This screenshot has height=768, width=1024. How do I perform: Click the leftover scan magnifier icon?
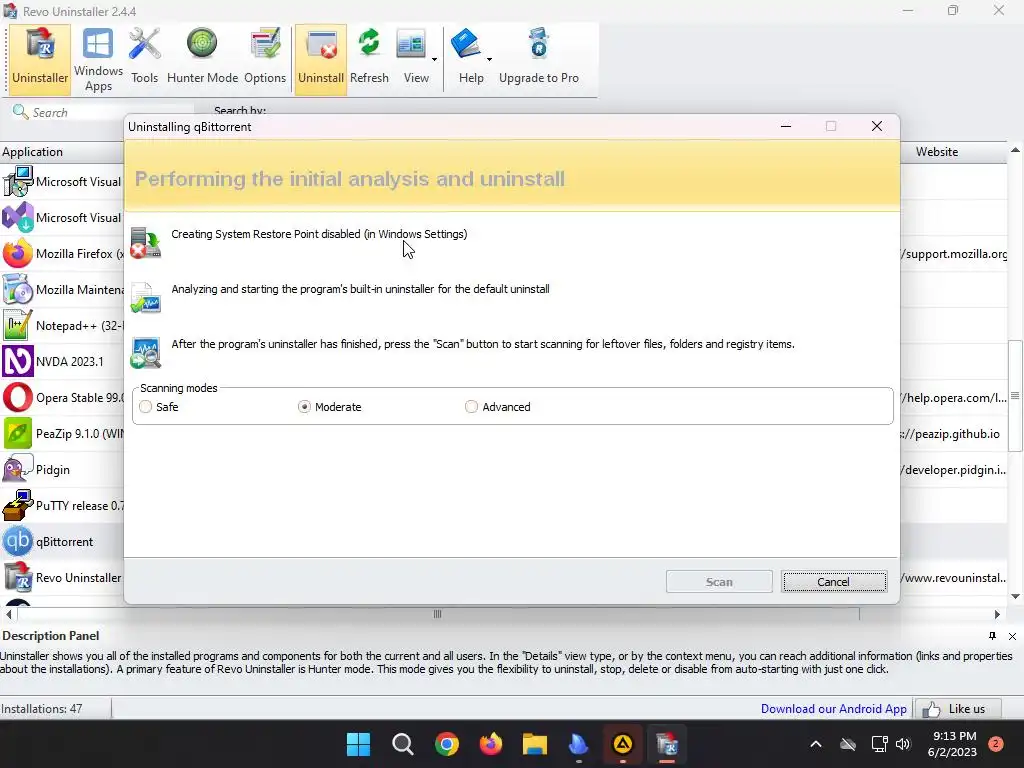pyautogui.click(x=145, y=353)
